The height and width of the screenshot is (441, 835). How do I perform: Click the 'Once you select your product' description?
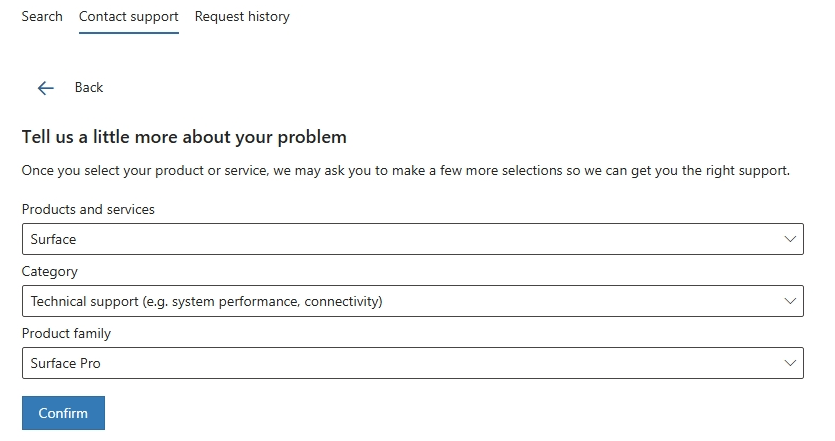coord(405,171)
